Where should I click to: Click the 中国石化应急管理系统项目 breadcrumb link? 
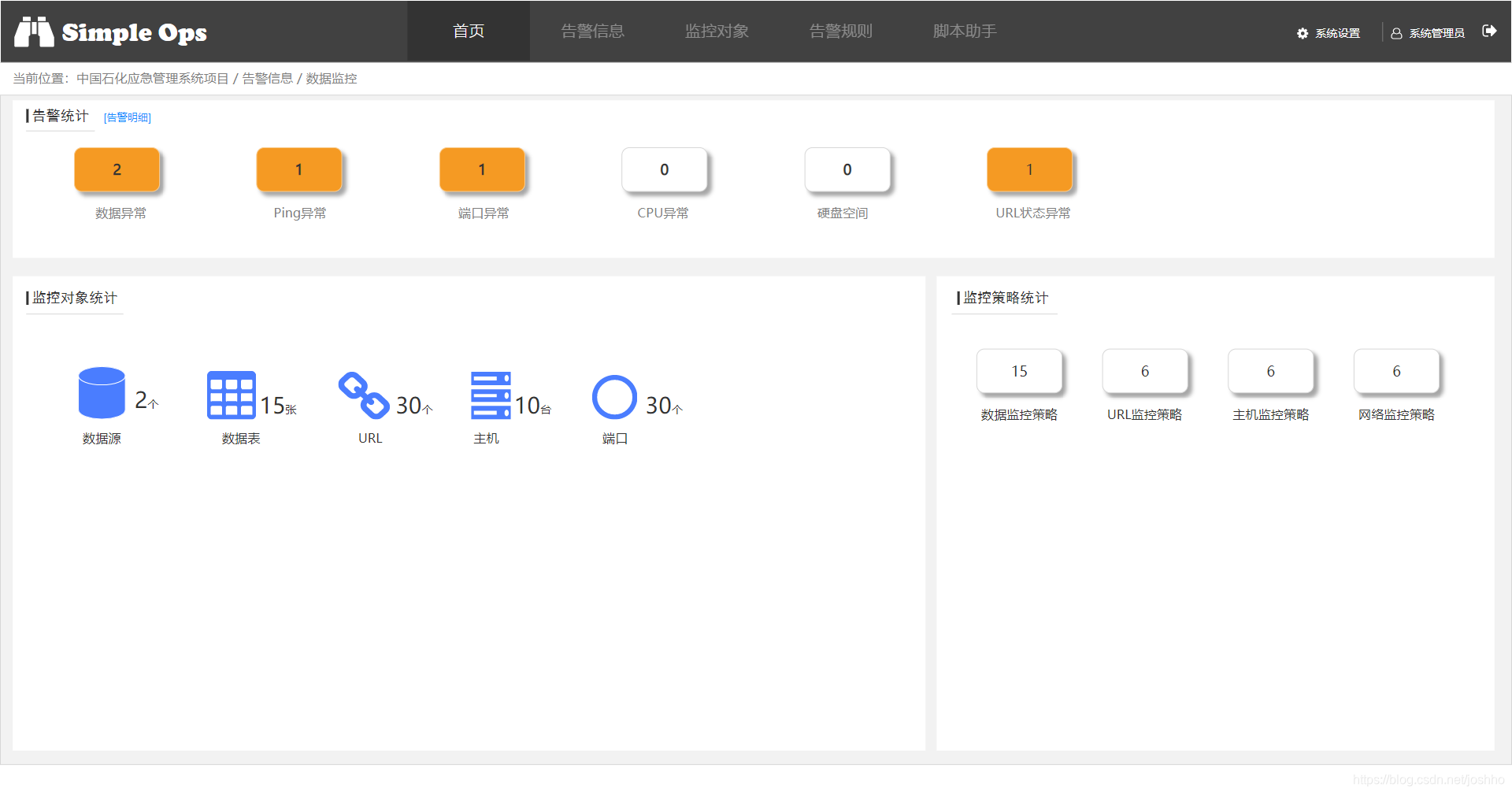[x=153, y=78]
